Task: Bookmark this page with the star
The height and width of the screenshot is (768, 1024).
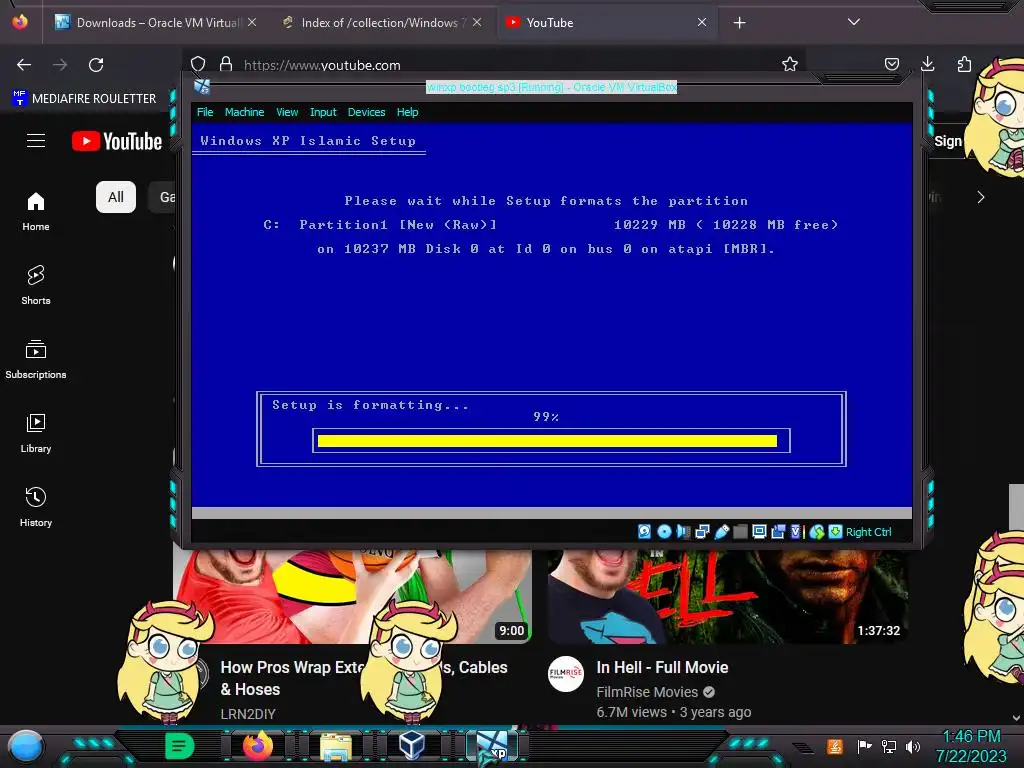Action: (790, 64)
